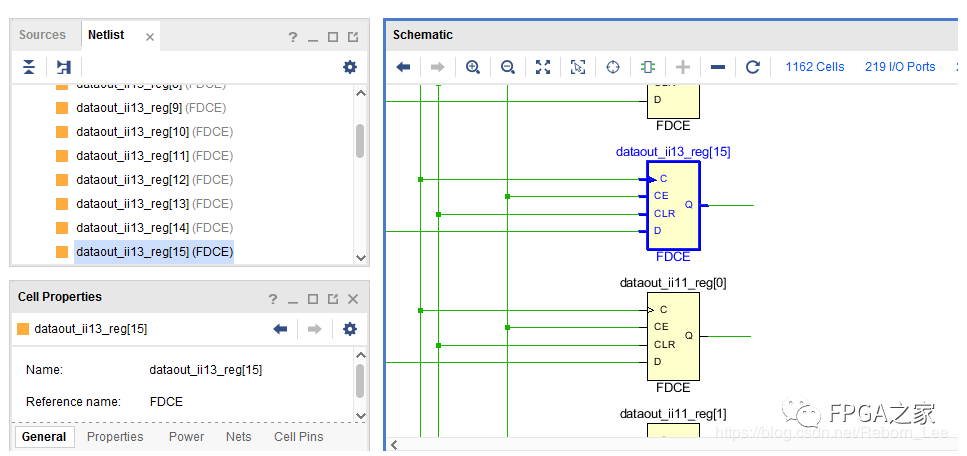967x456 pixels.
Task: Click the schematic Previous back arrow
Action: (404, 67)
